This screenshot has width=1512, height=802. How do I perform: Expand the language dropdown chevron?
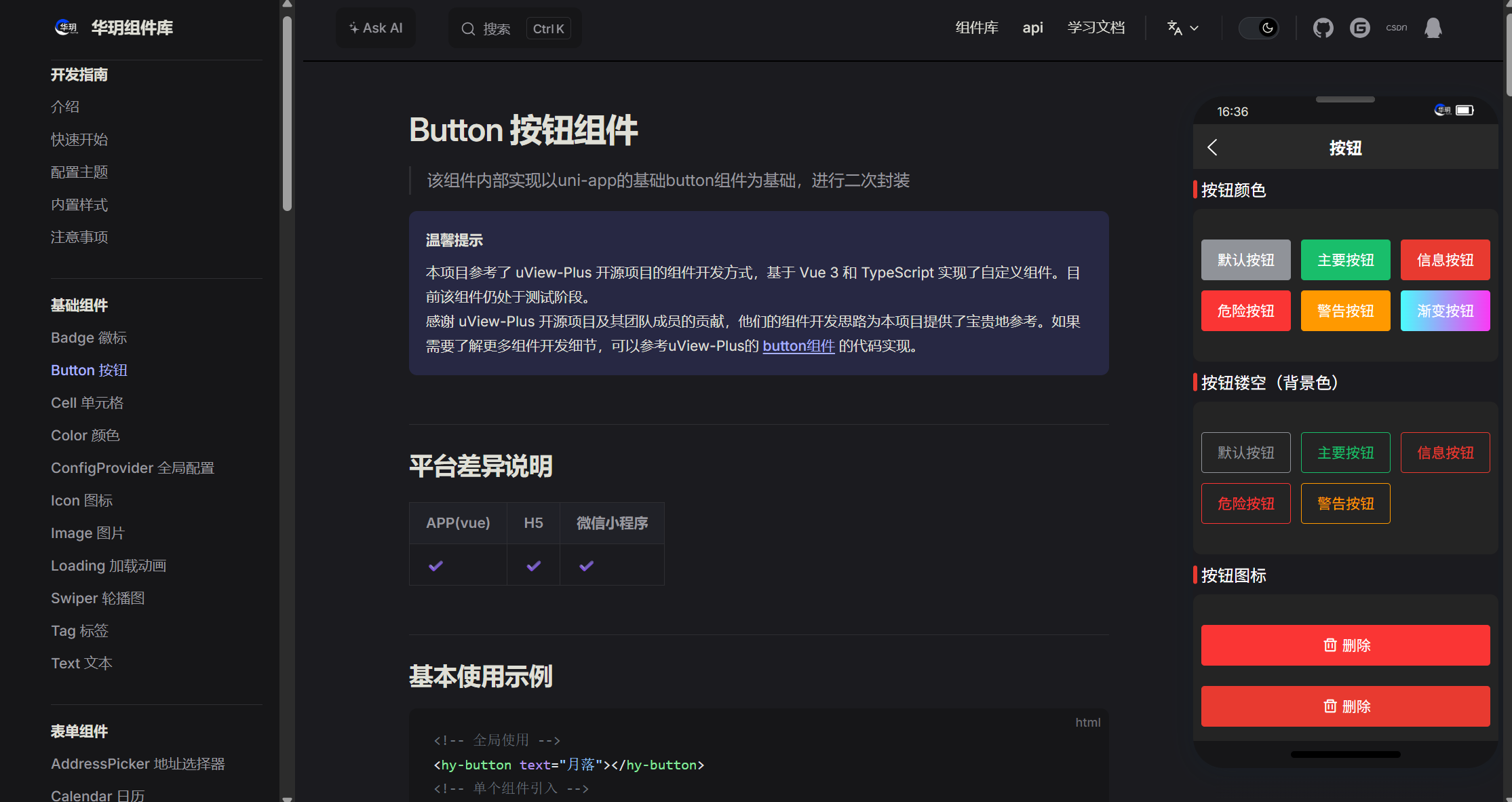pos(1195,28)
